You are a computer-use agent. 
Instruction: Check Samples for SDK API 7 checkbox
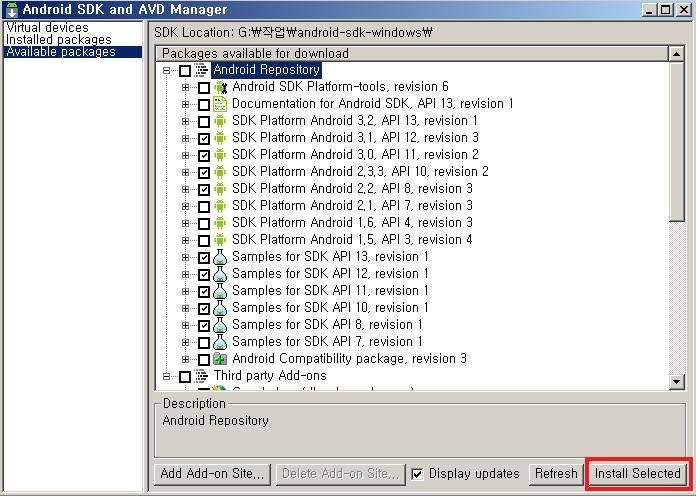204,343
